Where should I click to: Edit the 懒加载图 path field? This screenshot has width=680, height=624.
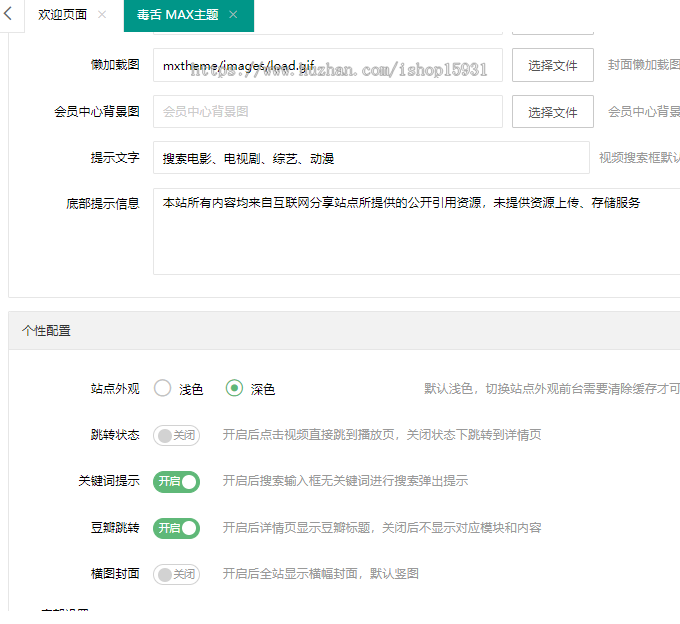[328, 65]
